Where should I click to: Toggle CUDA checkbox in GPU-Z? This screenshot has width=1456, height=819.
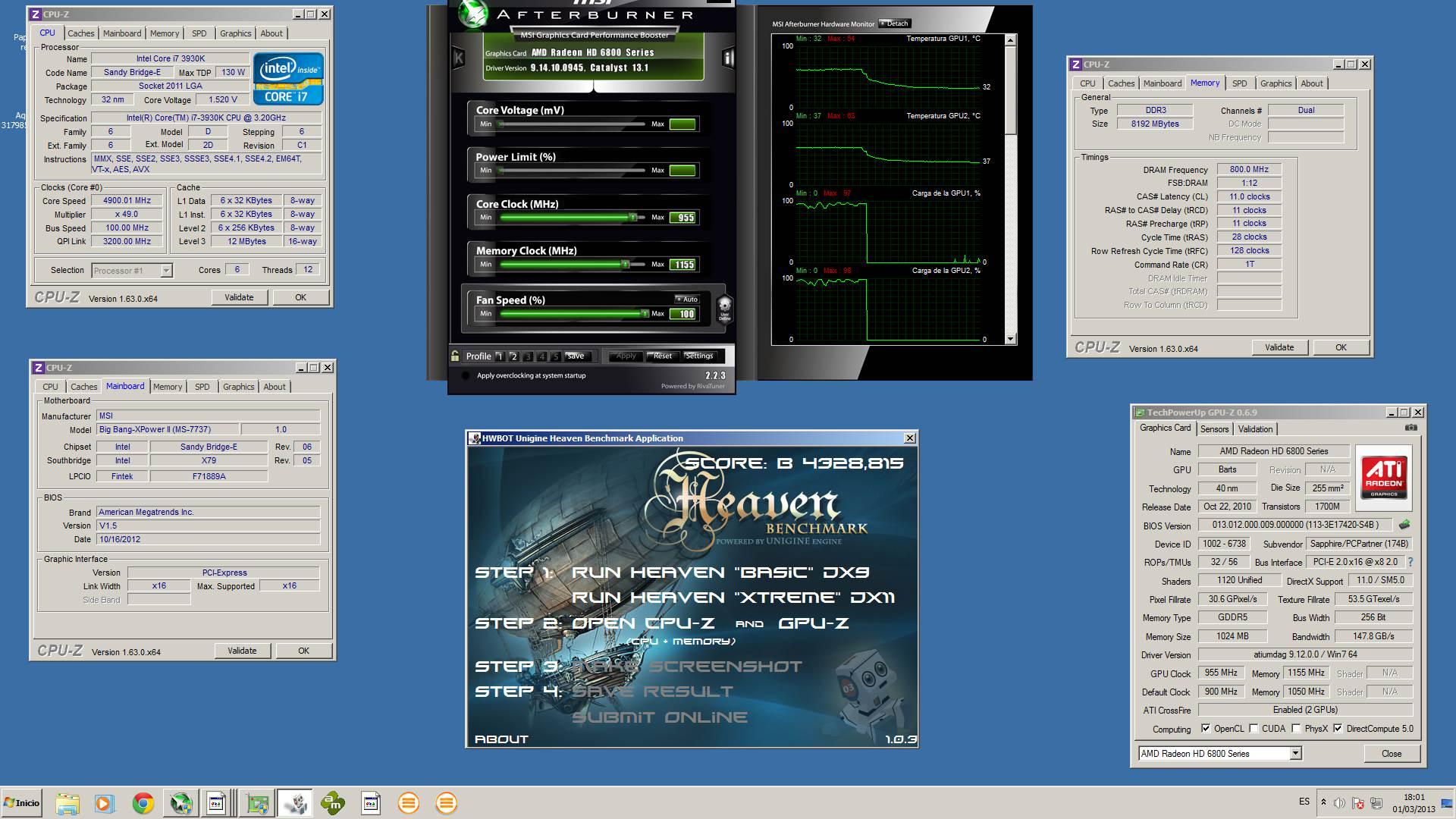tap(1254, 728)
